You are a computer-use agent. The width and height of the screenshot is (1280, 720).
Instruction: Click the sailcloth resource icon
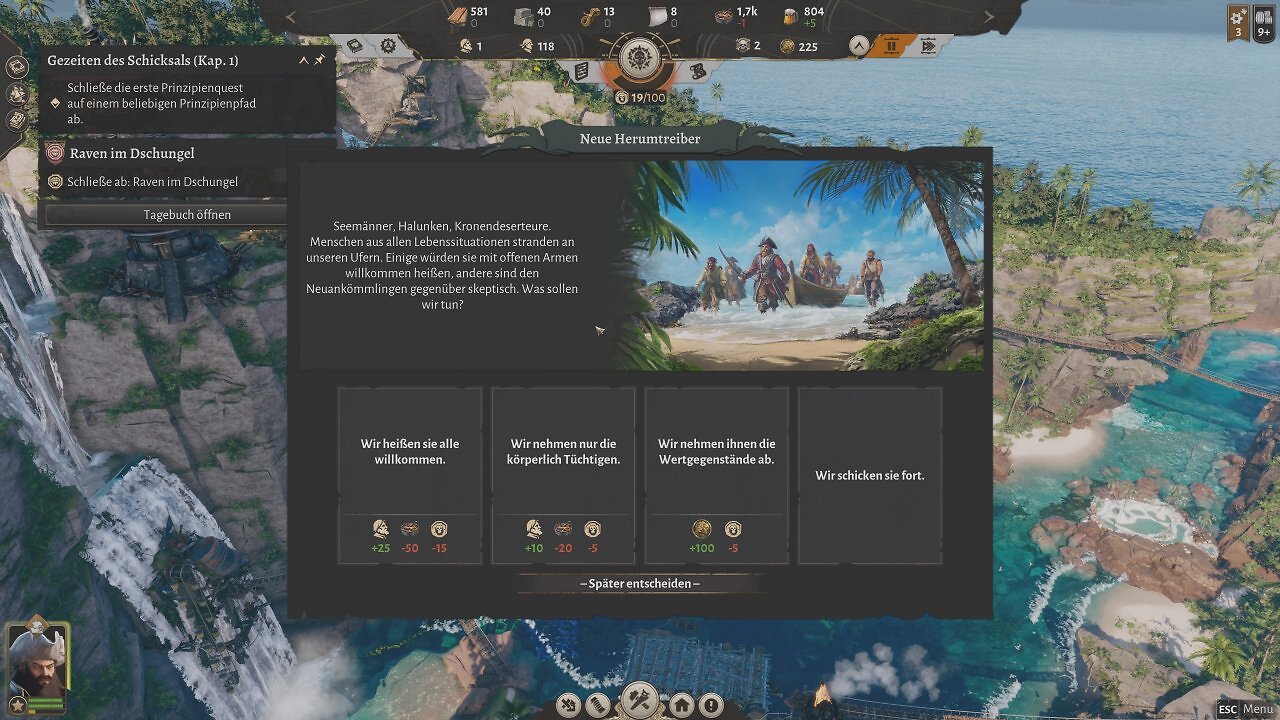(656, 17)
